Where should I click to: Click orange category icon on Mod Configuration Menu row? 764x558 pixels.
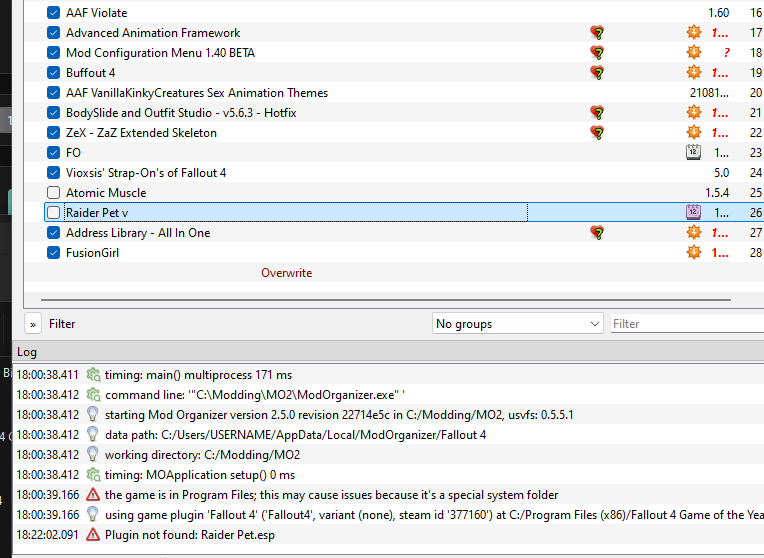pos(694,52)
